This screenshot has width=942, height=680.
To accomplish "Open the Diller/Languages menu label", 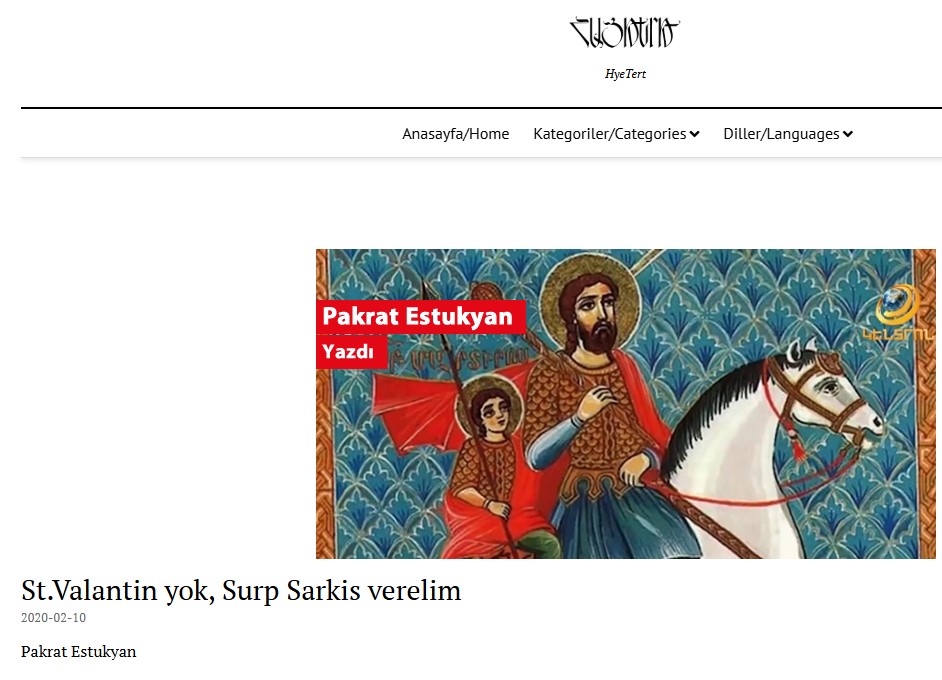I will pyautogui.click(x=781, y=133).
